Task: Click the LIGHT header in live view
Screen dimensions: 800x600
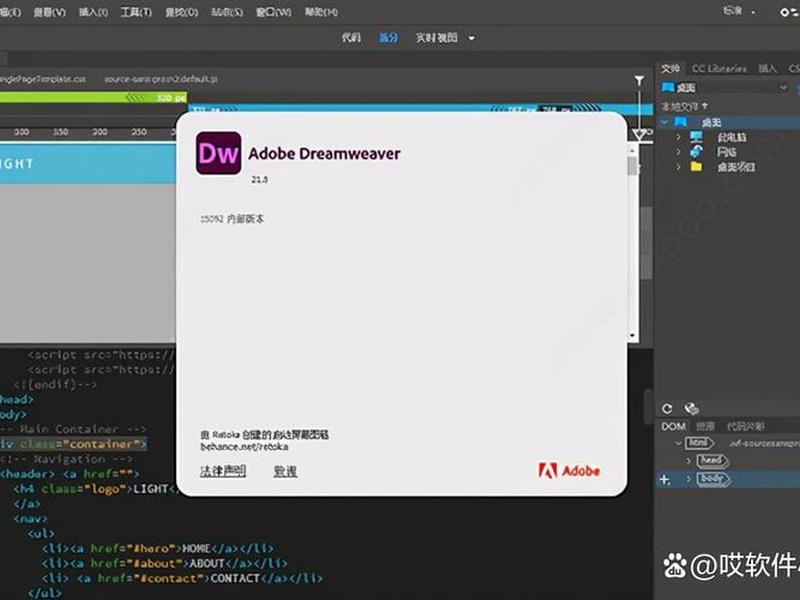Action: (17, 164)
